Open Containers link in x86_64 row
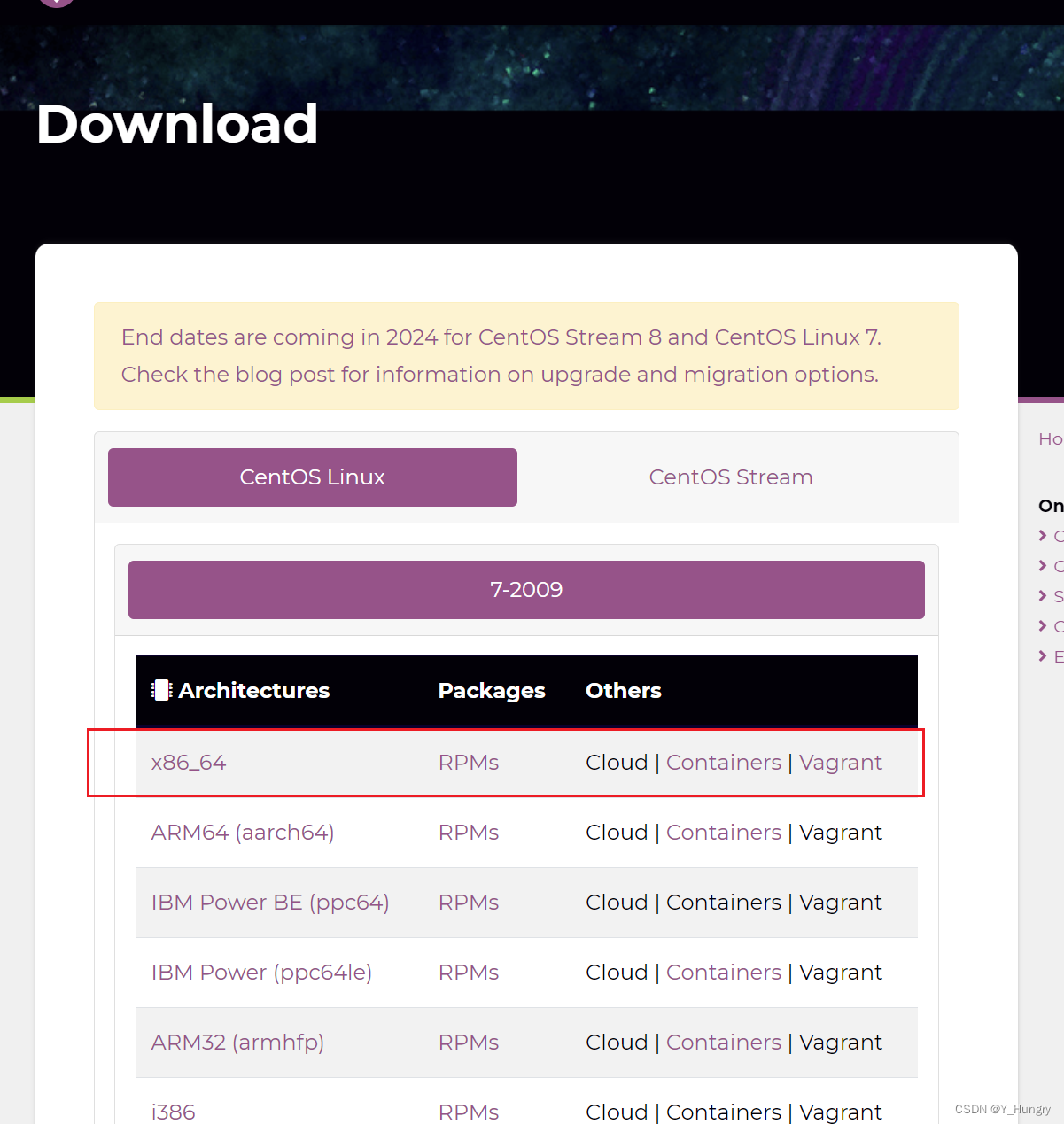1064x1124 pixels. pyautogui.click(x=724, y=763)
